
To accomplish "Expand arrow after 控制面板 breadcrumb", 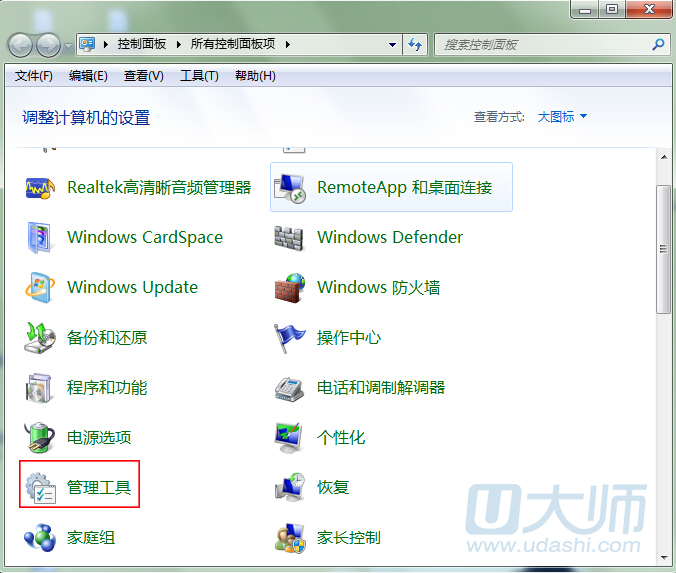I will coord(179,44).
